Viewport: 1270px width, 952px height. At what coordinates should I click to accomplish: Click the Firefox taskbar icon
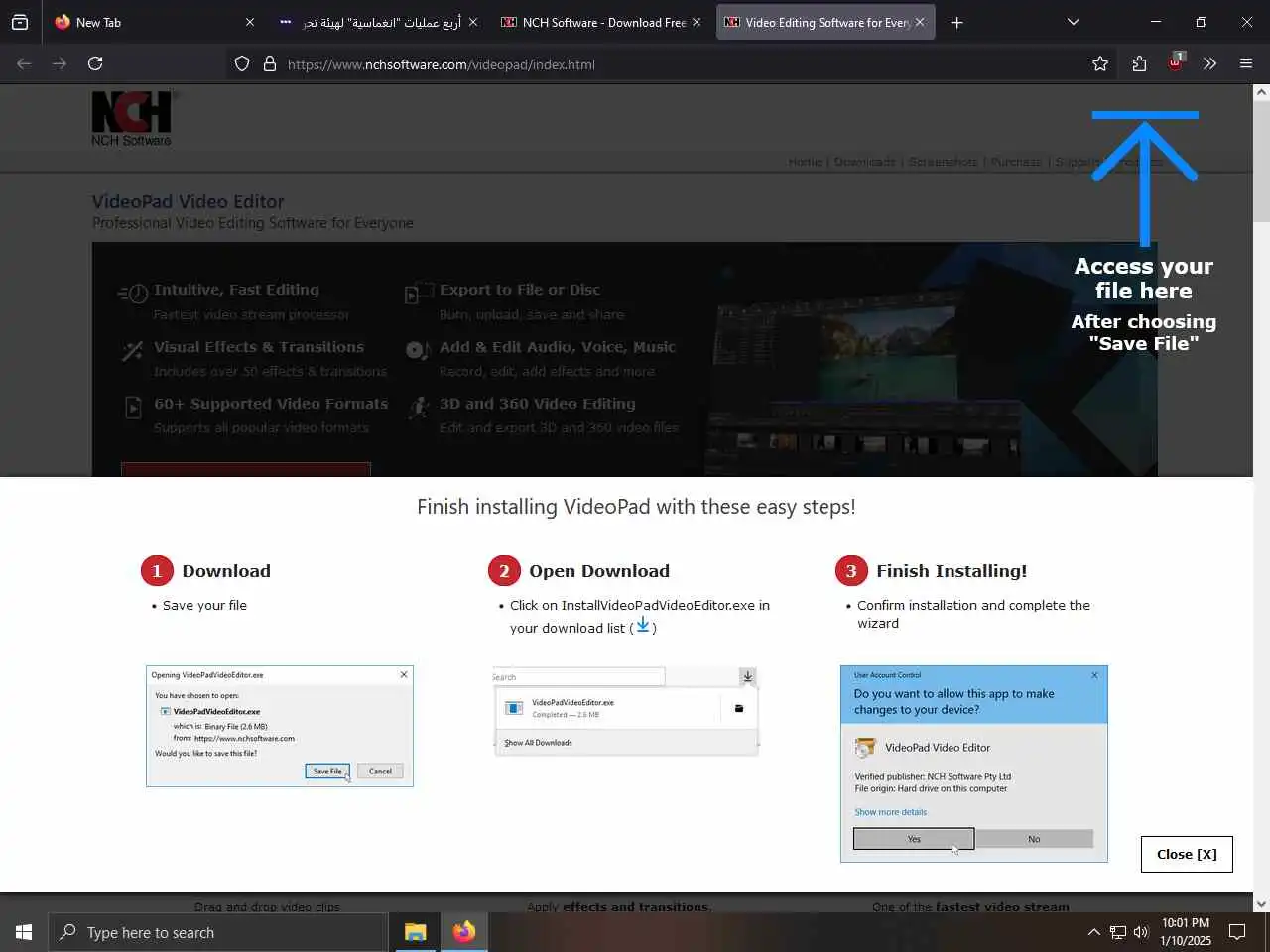point(463,932)
